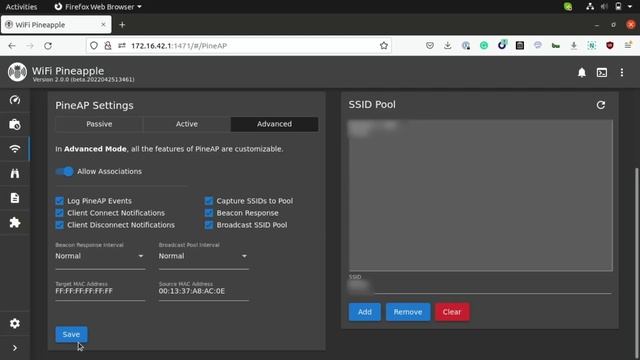Image resolution: width=640 pixels, height=360 pixels.
Task: Toggle the Allow Associations switch
Action: (x=64, y=171)
